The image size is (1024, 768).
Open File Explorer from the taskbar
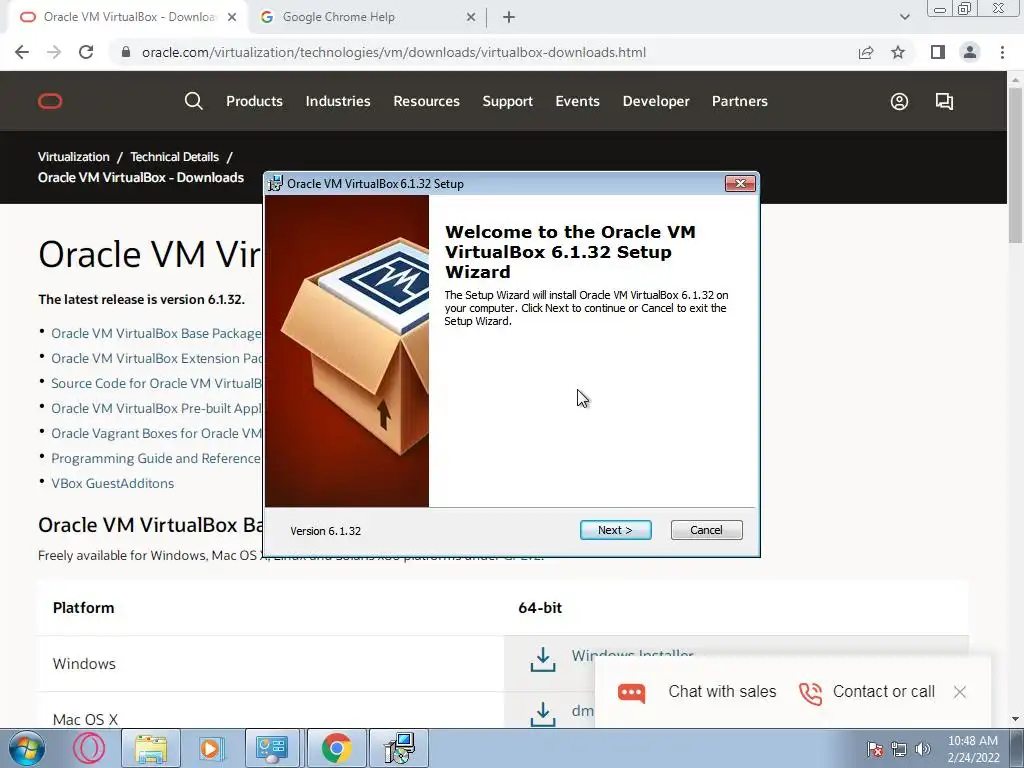151,748
